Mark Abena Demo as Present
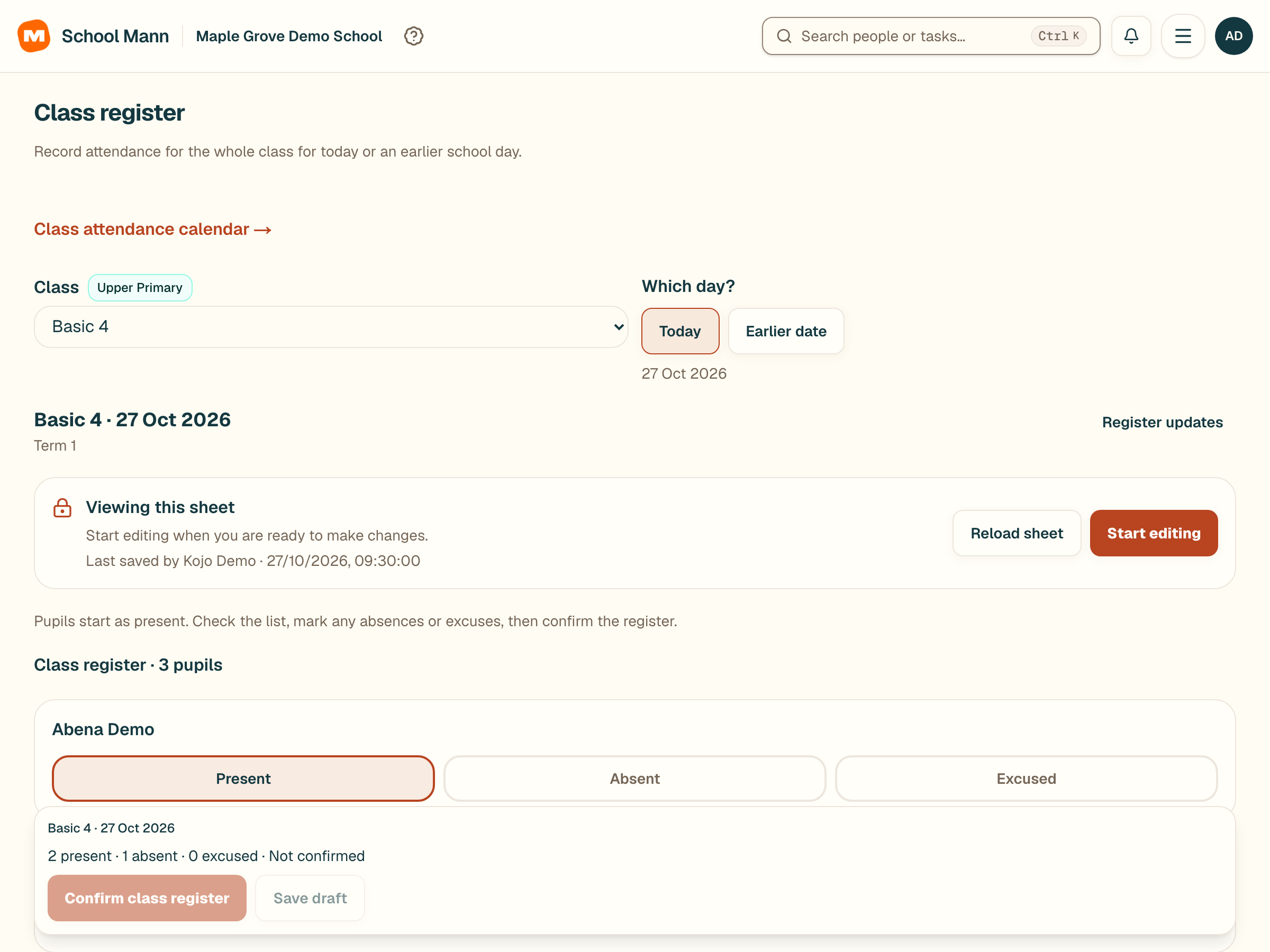The width and height of the screenshot is (1270, 952). coord(243,778)
